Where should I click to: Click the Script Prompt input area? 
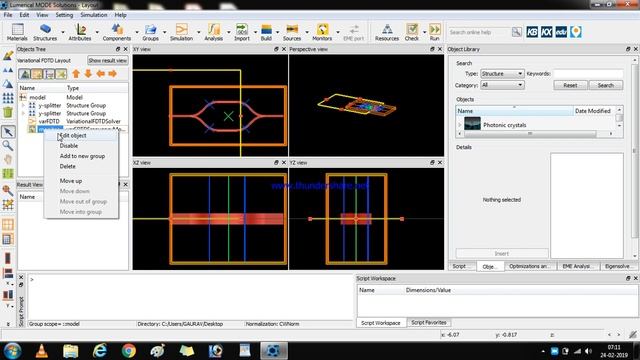(x=190, y=297)
